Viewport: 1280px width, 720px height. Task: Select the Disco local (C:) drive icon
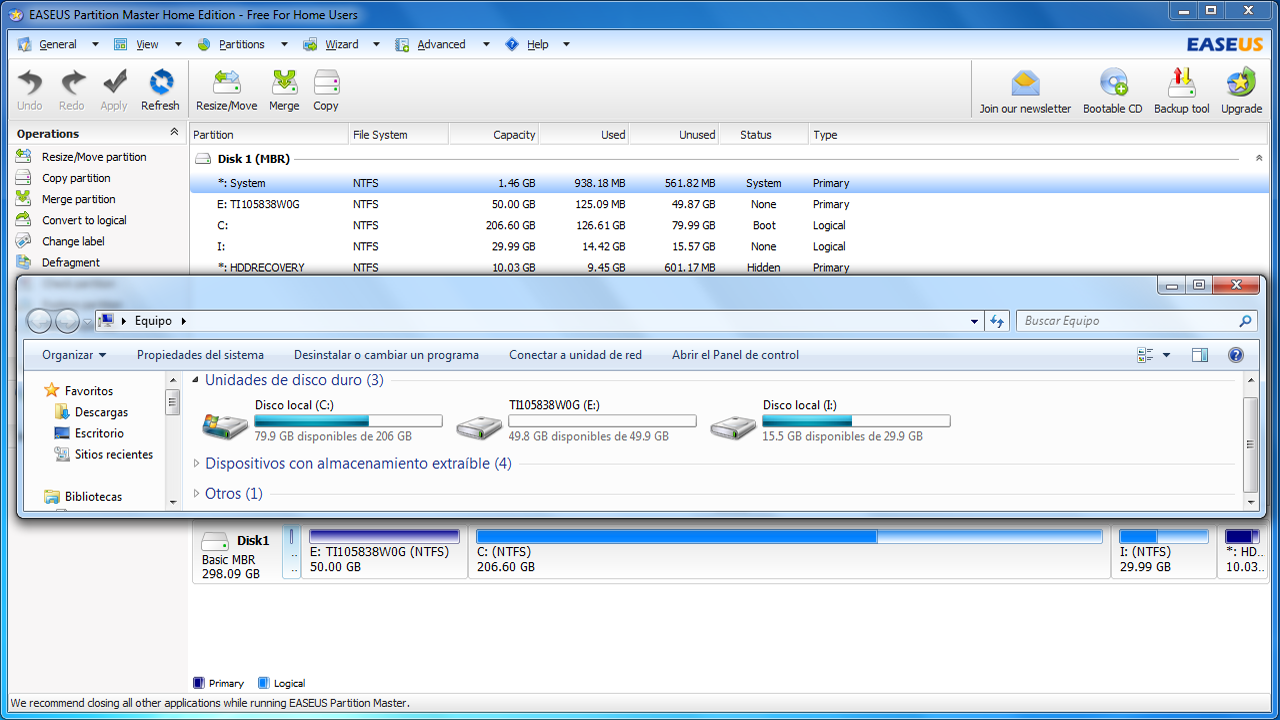(225, 425)
